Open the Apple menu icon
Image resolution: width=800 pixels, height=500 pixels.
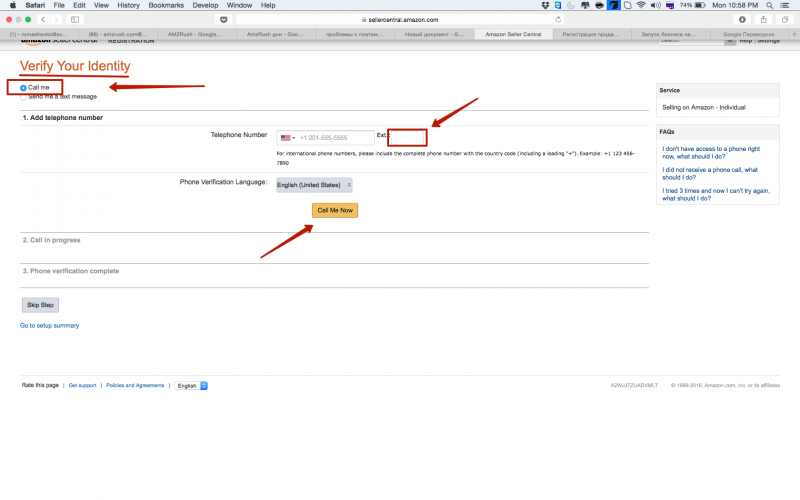(13, 5)
